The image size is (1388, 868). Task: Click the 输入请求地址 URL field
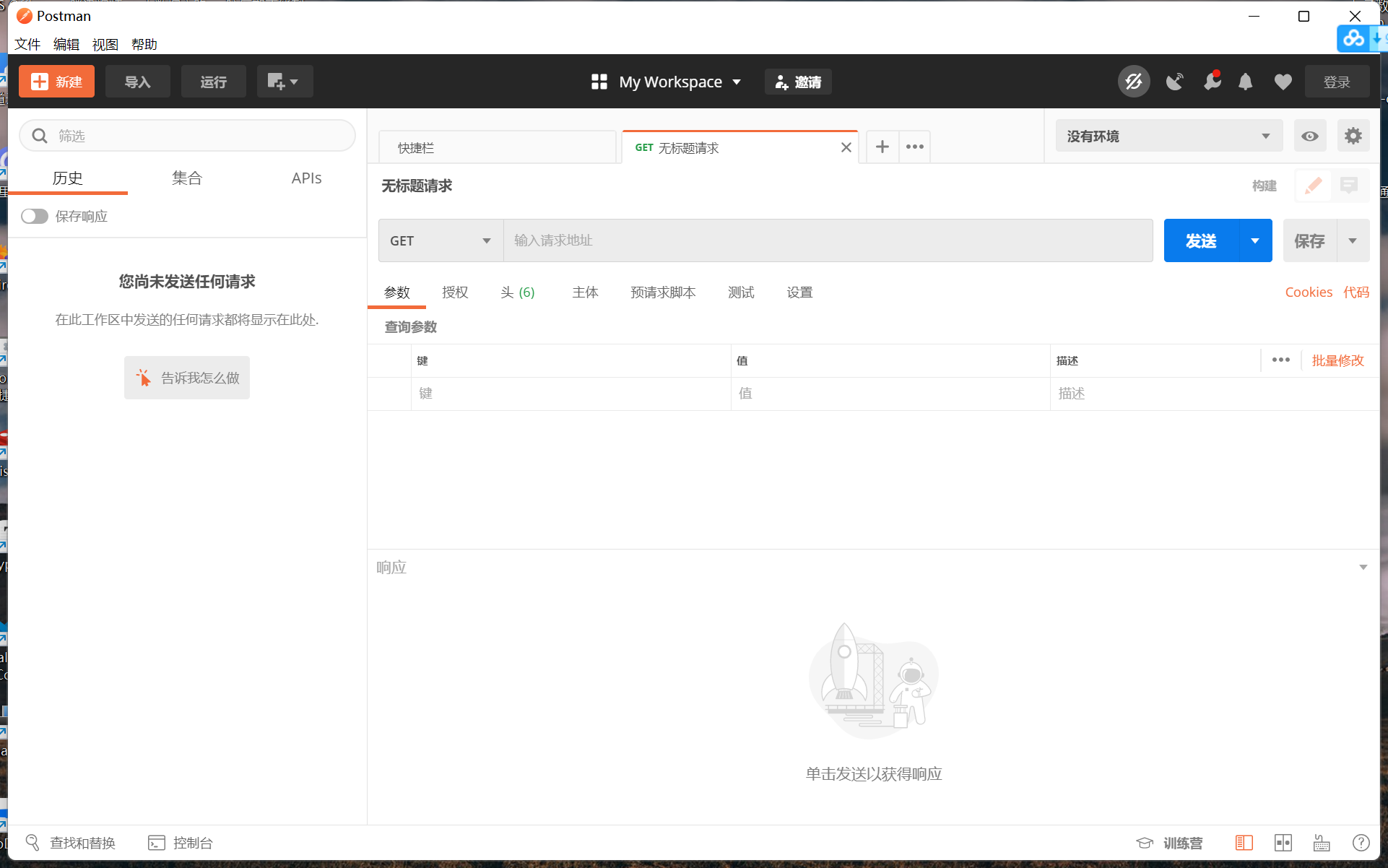[x=827, y=240]
